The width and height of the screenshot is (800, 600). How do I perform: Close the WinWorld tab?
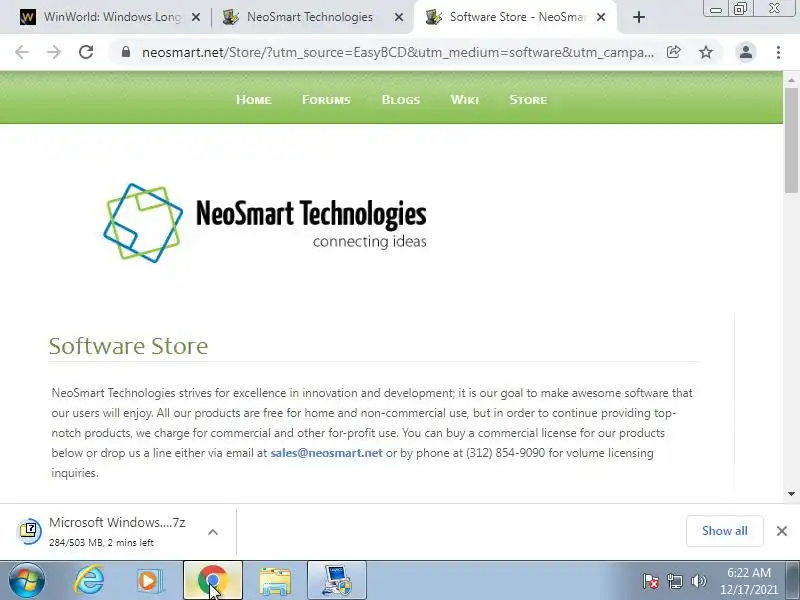point(196,17)
